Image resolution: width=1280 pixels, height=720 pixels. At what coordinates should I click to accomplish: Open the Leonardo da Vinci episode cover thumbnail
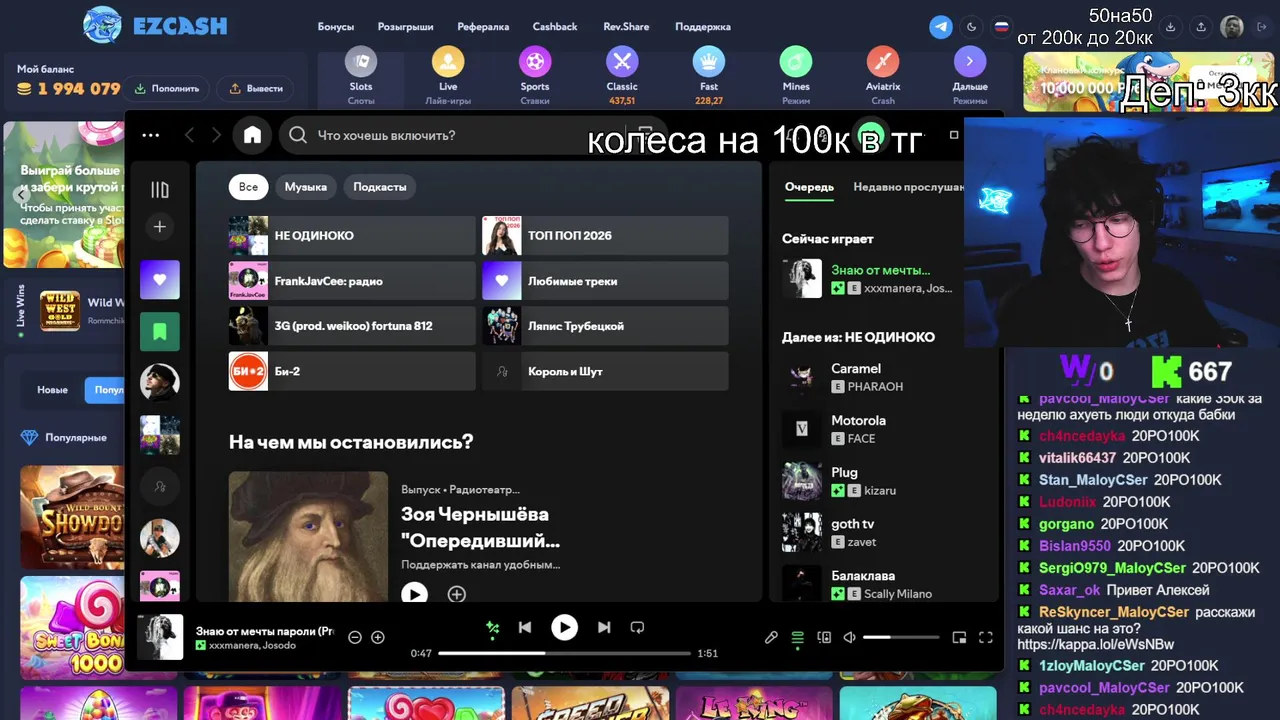point(308,537)
